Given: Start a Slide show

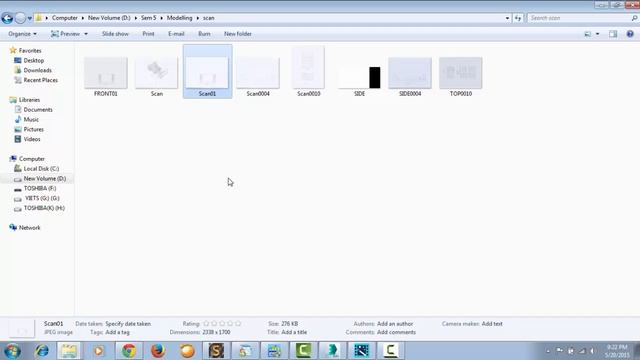Looking at the screenshot, I should [115, 34].
